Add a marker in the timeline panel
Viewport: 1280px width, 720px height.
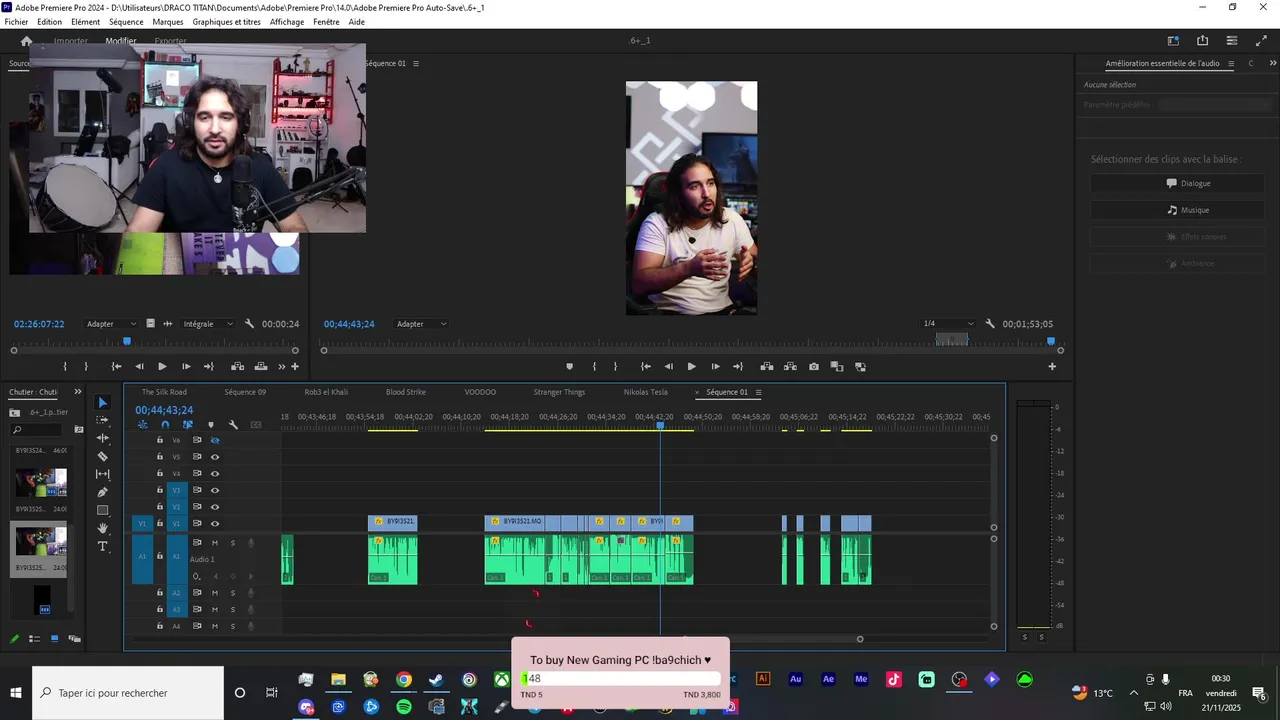tap(210, 425)
